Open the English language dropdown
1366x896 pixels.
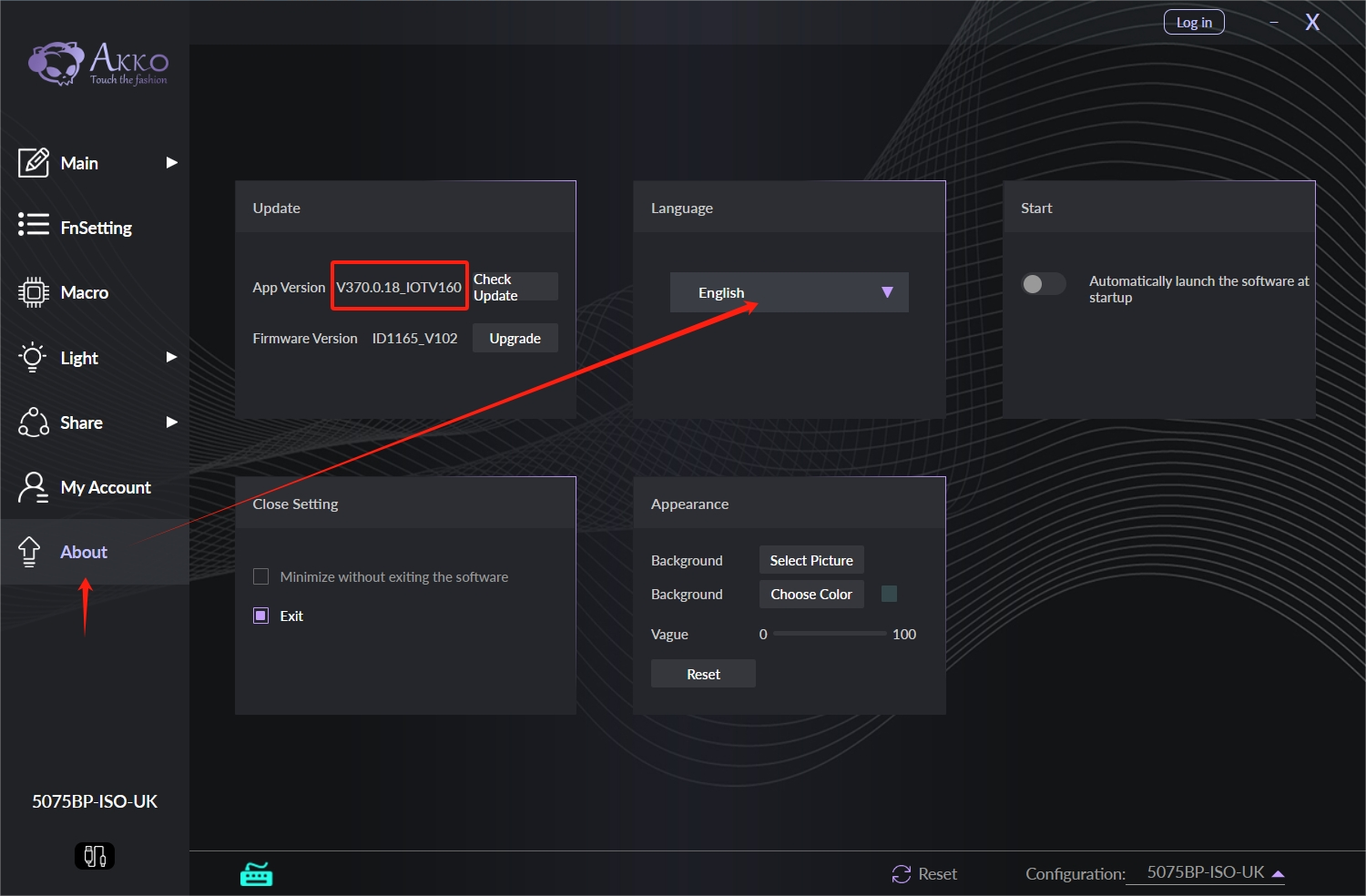[x=789, y=292]
